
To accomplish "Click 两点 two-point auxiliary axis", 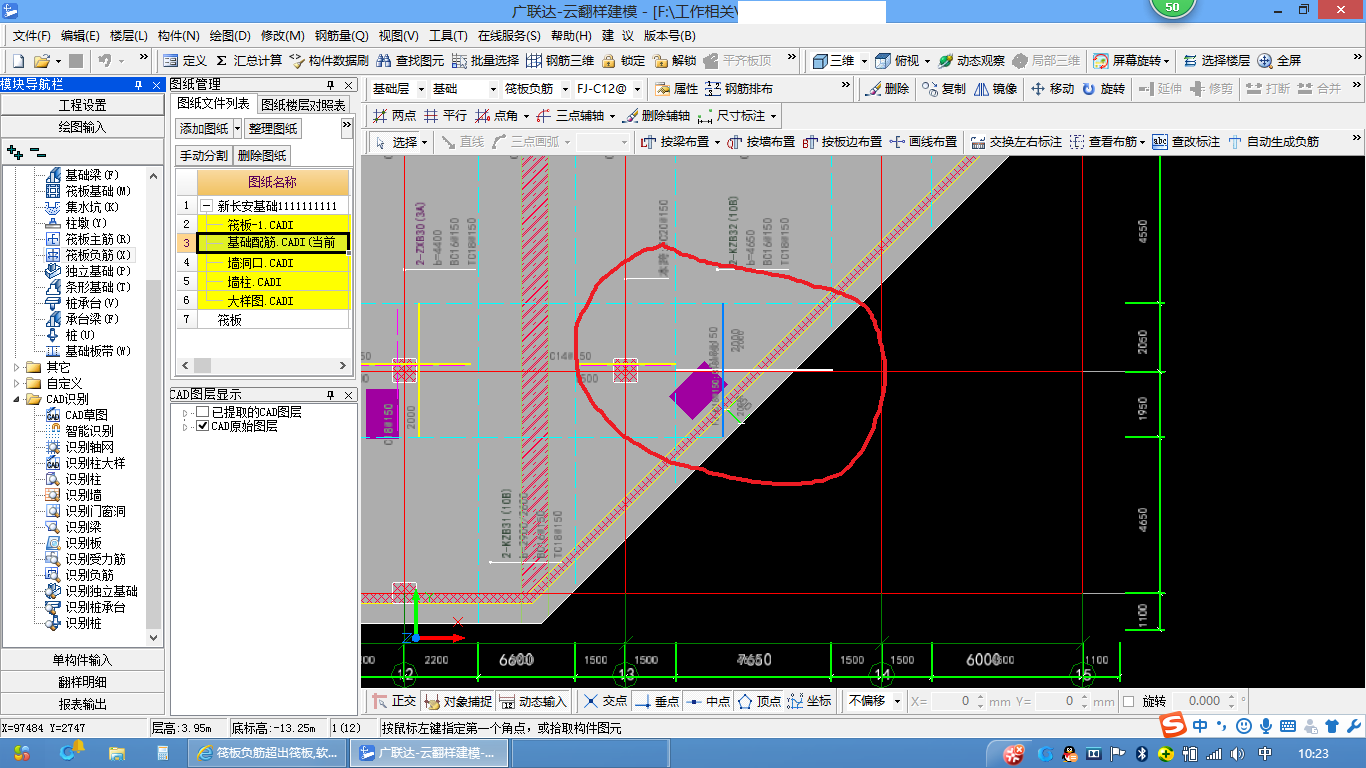I will point(394,116).
